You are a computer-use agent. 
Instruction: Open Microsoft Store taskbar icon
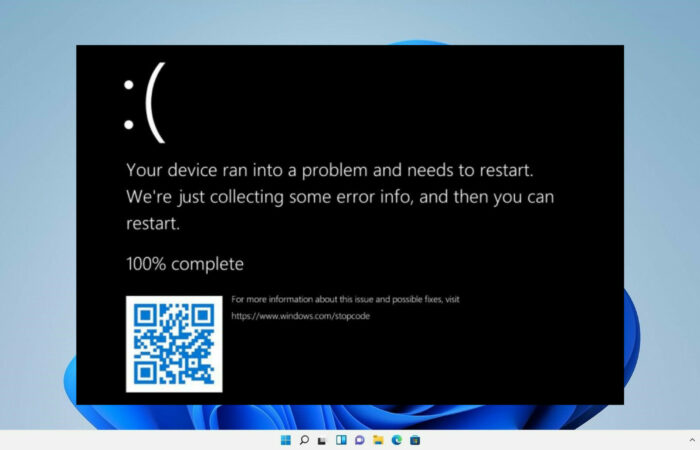coord(415,440)
